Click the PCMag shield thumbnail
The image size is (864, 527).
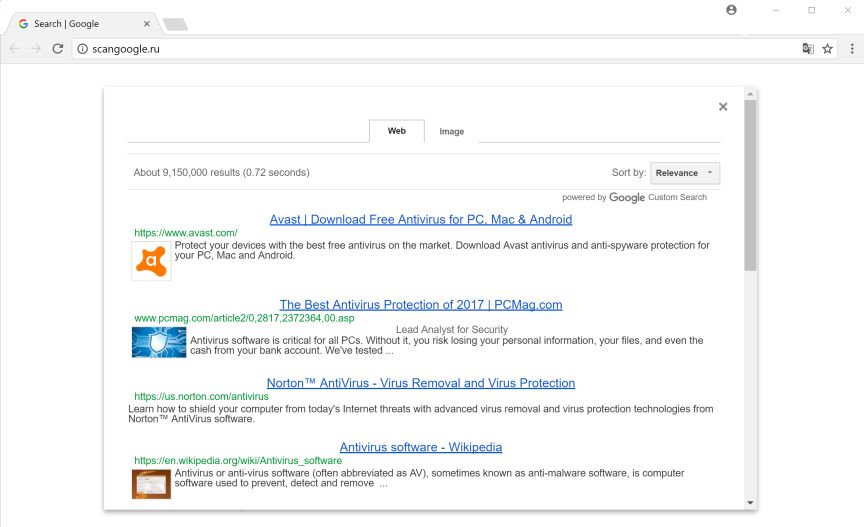[x=159, y=342]
